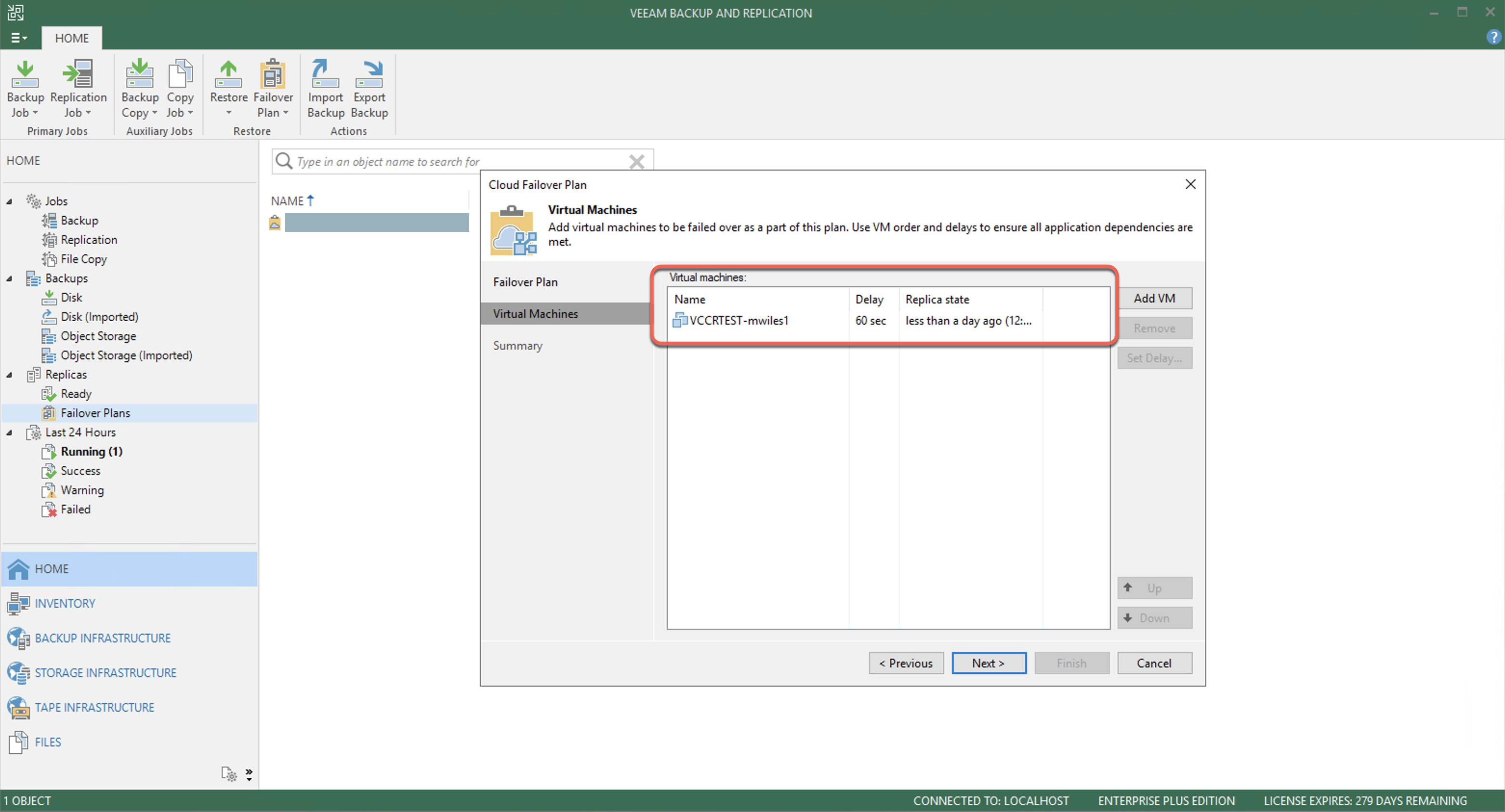Viewport: 1505px width, 812px height.
Task: Select Running (1) in Last 24 Hours
Action: click(x=91, y=452)
